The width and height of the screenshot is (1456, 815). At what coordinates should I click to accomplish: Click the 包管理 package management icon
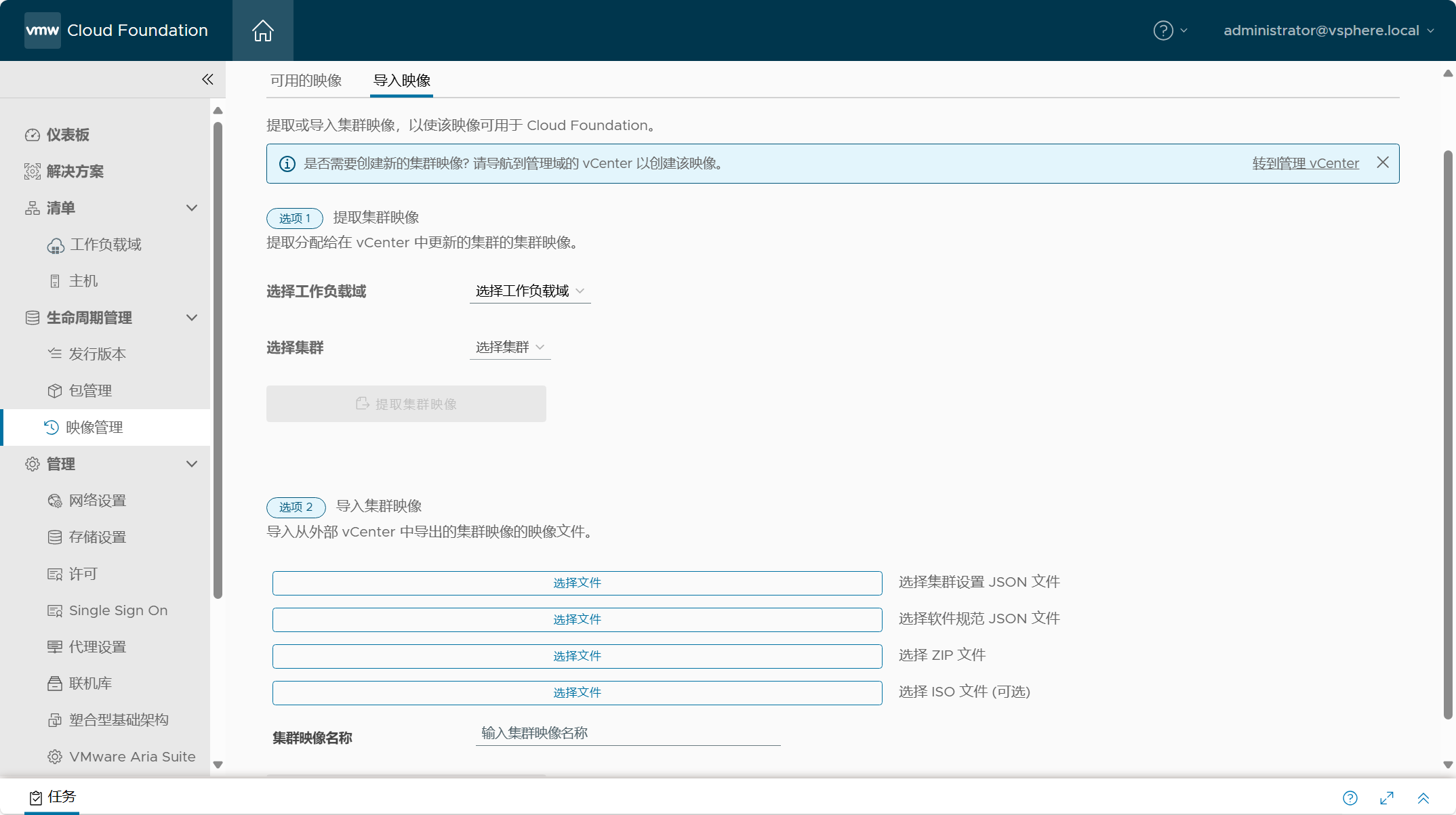(55, 390)
